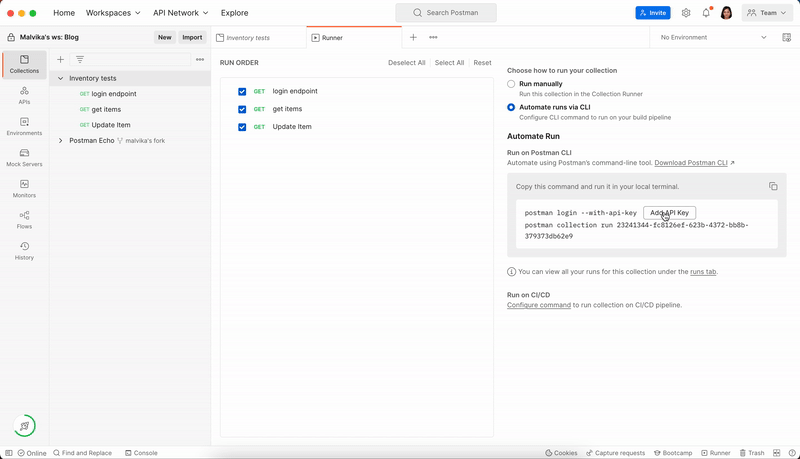Open the APIs sidebar panel
The height and width of the screenshot is (459, 800).
(24, 95)
